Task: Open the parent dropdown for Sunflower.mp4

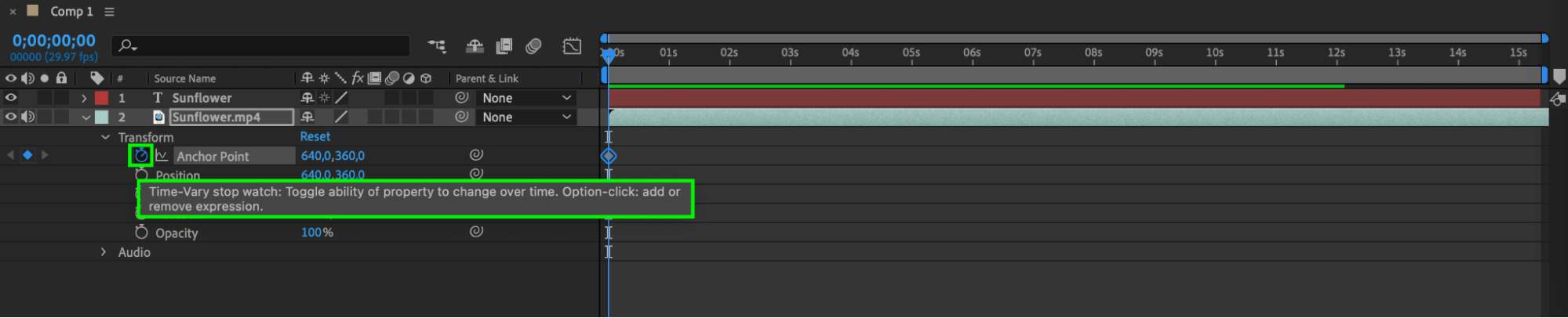Action: click(526, 117)
